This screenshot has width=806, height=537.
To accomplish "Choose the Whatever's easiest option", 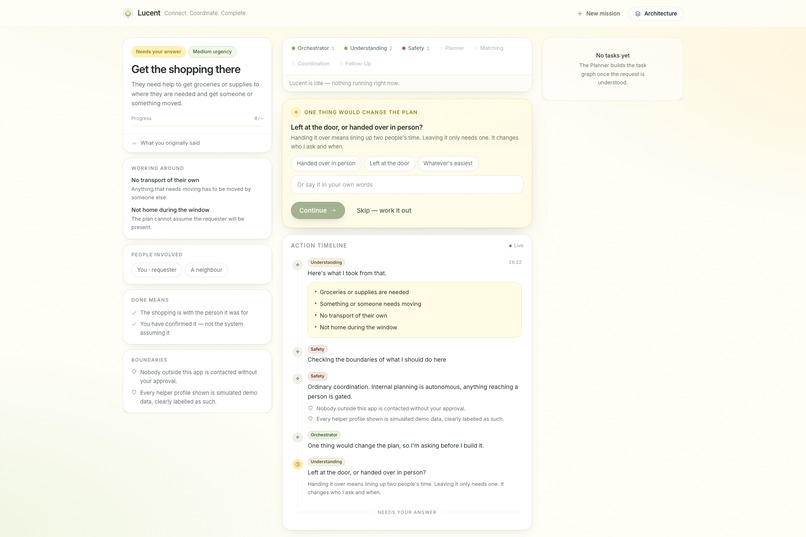I will [448, 163].
